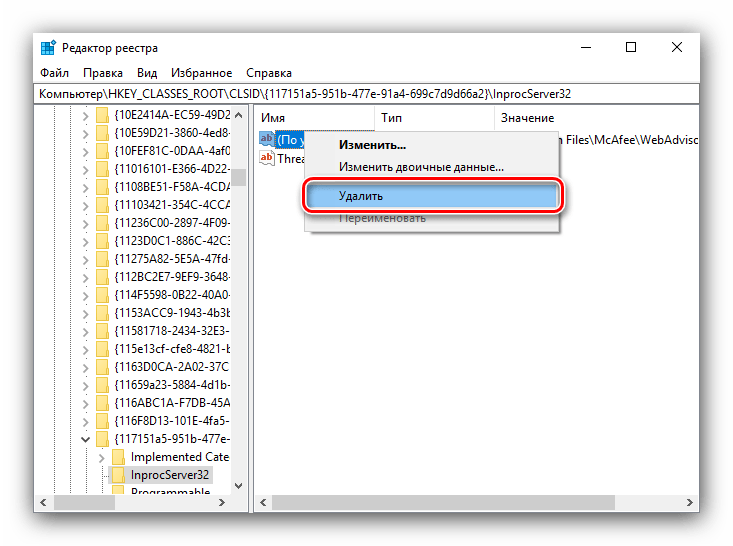Click the ThreadingModel string value icon
Image resolution: width=733 pixels, height=546 pixels.
(x=266, y=158)
